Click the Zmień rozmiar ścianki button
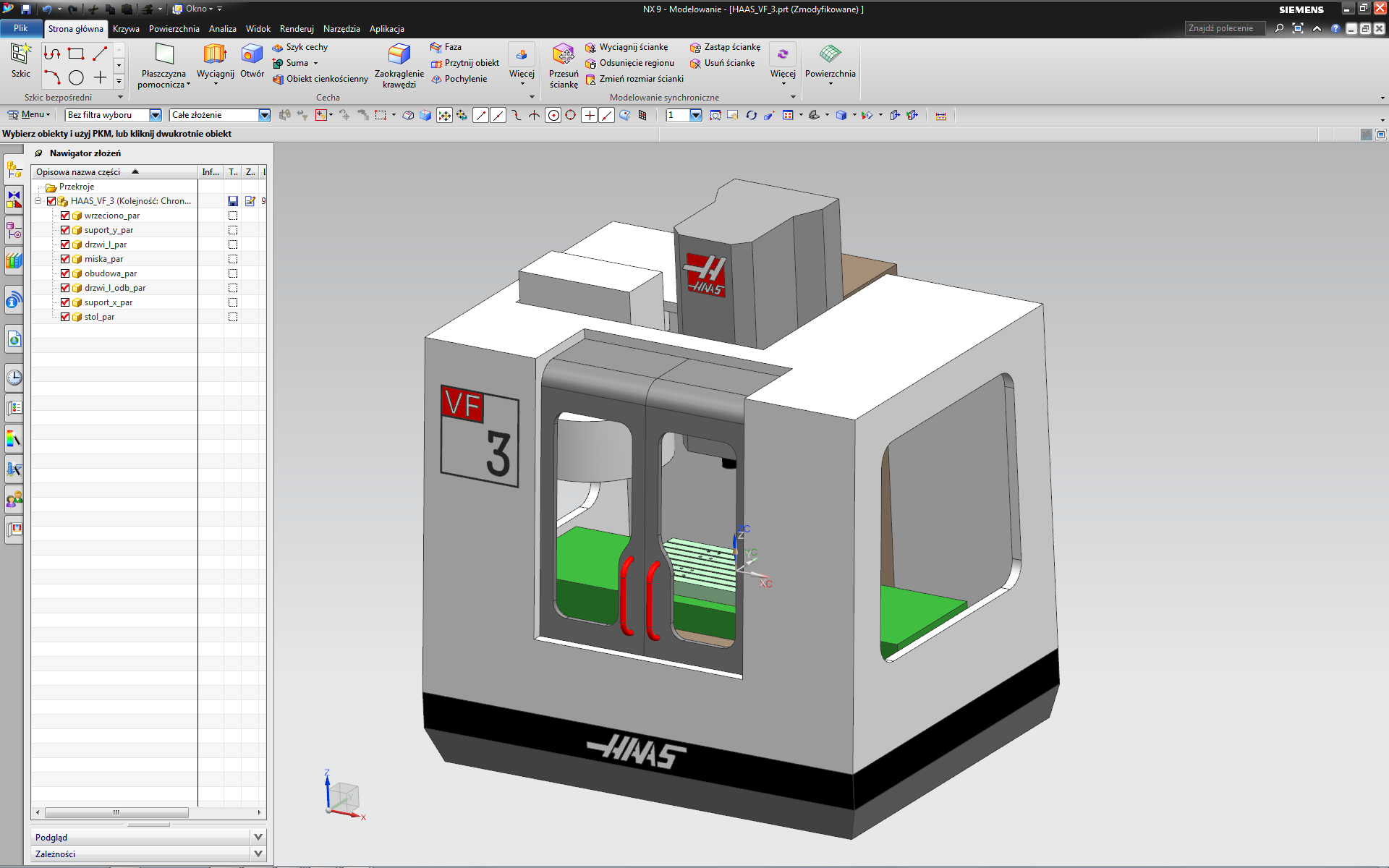 tap(634, 79)
